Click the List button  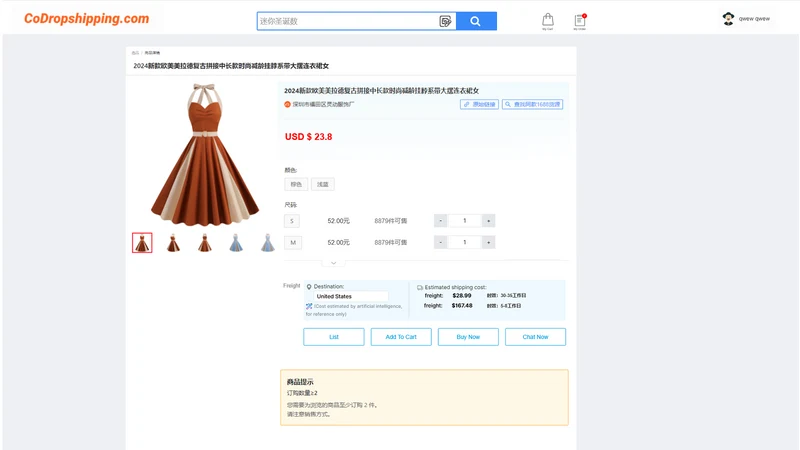pos(334,337)
